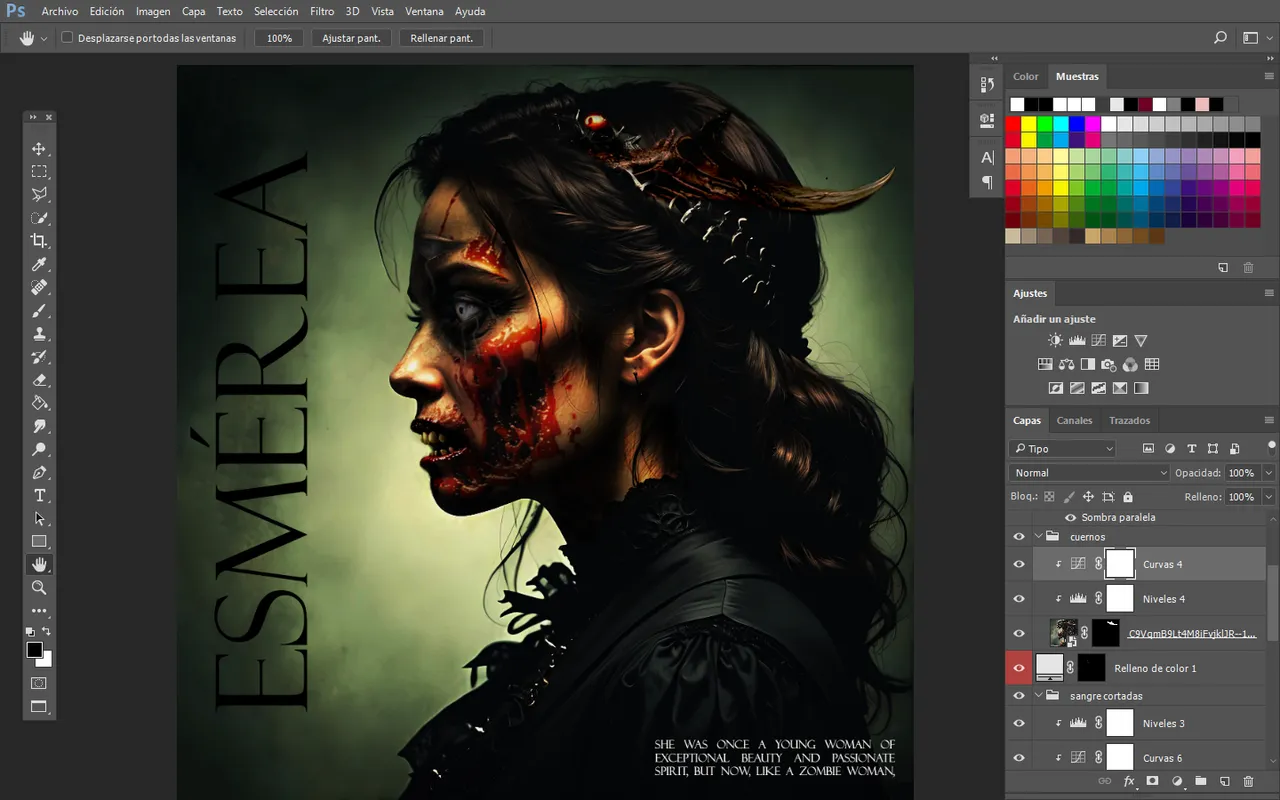Open the Opacidad slider dropdown arrow
Image resolution: width=1280 pixels, height=800 pixels.
pyautogui.click(x=1269, y=473)
